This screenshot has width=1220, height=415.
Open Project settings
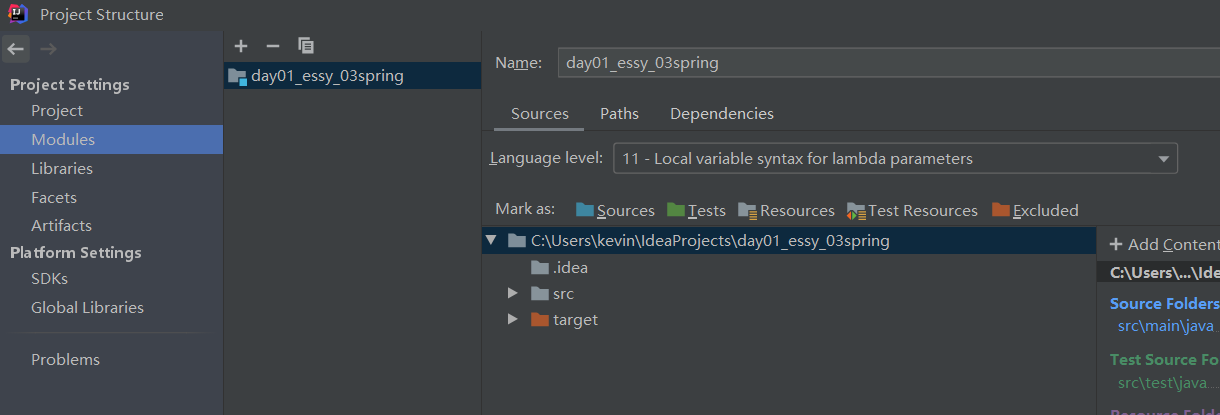(111, 111)
